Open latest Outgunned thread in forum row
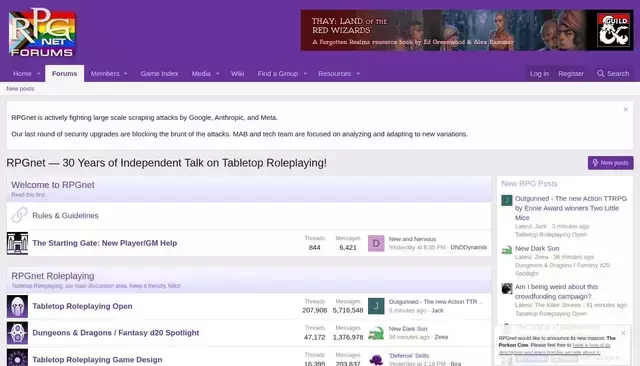Image resolution: width=640 pixels, height=366 pixels. [x=436, y=302]
